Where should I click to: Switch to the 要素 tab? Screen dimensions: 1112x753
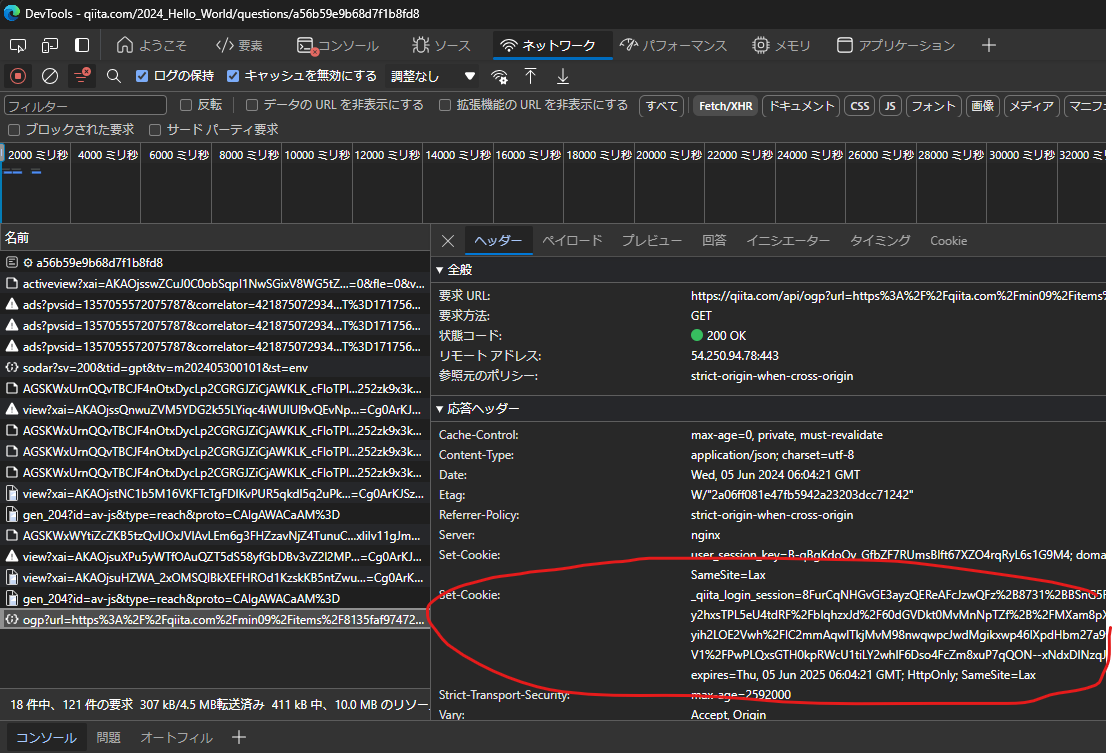[x=240, y=45]
